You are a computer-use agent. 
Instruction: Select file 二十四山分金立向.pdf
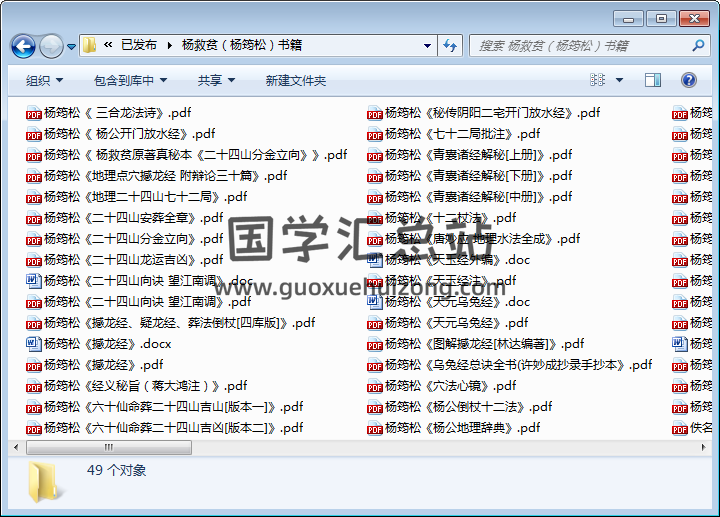click(x=124, y=239)
